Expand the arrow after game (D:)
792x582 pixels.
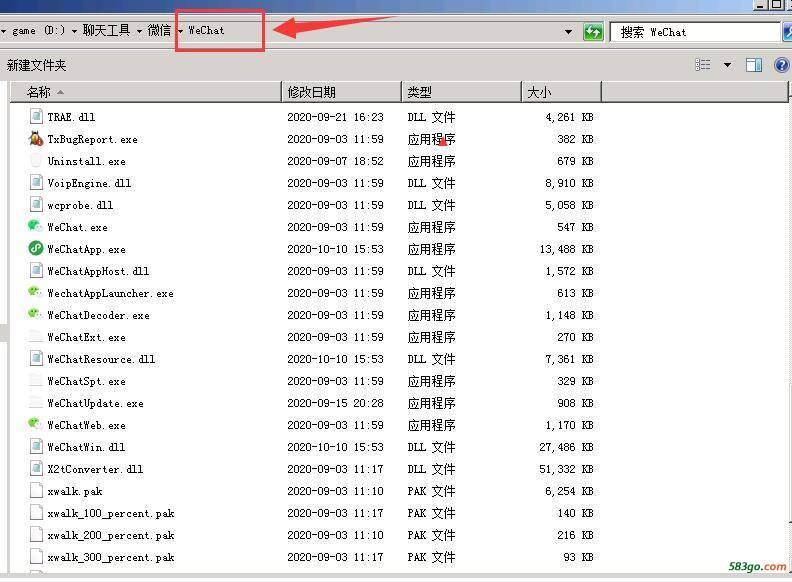74,31
